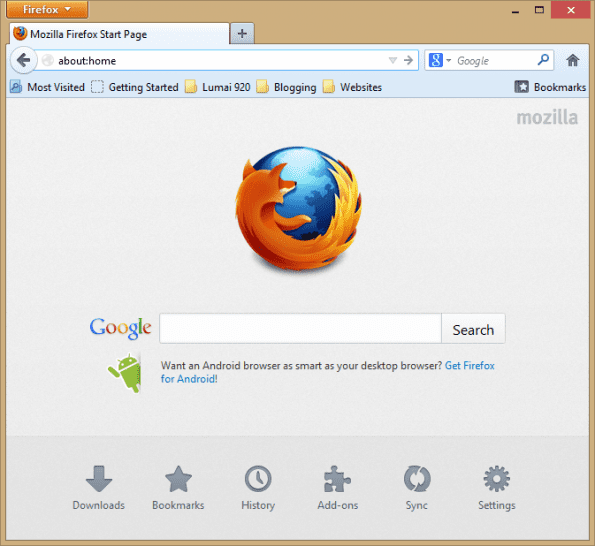Go to the home page icon

[573, 60]
